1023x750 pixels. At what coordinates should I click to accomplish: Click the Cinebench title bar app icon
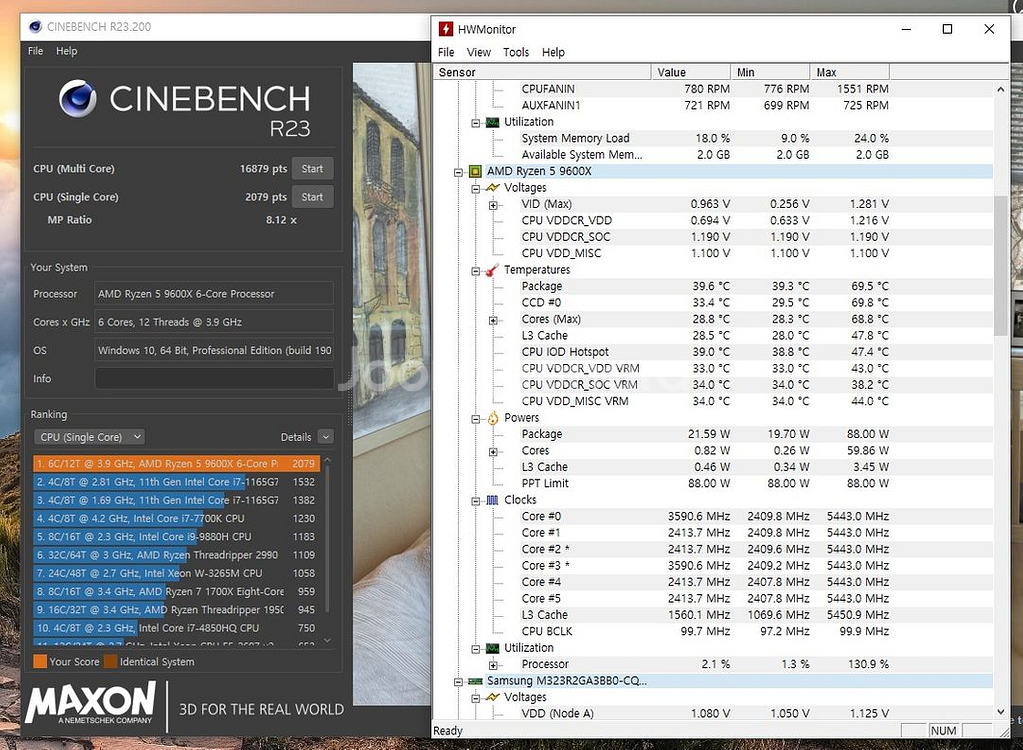click(x=36, y=27)
